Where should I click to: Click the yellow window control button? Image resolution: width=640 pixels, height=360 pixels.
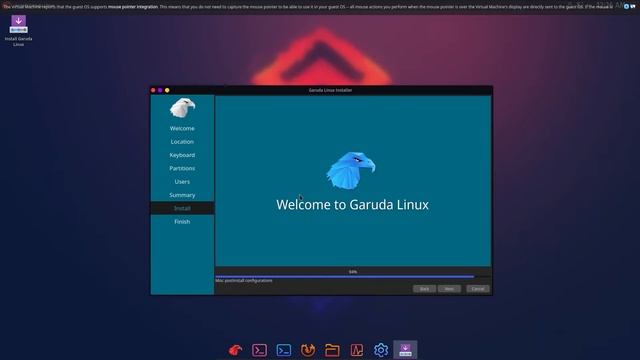[167, 90]
